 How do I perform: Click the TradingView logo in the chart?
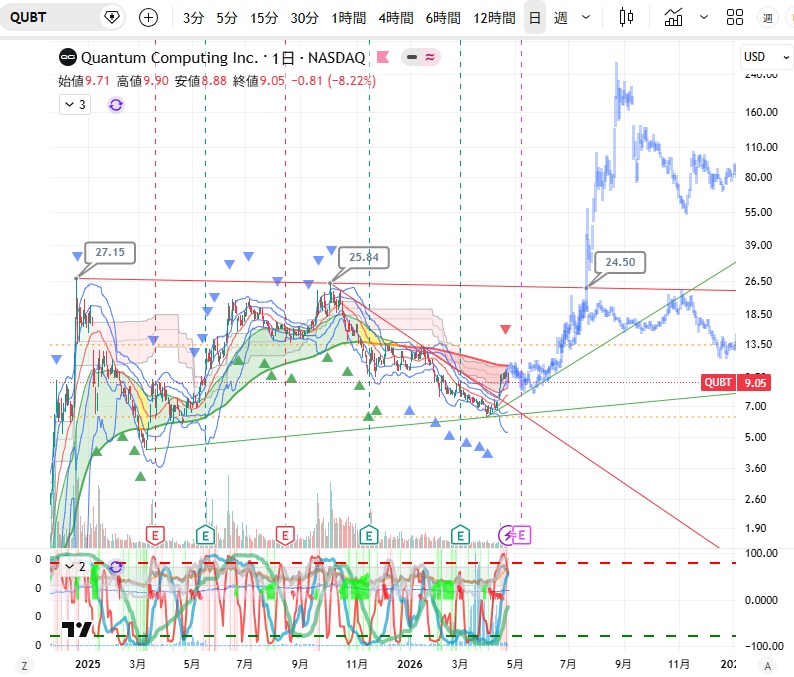(76, 629)
